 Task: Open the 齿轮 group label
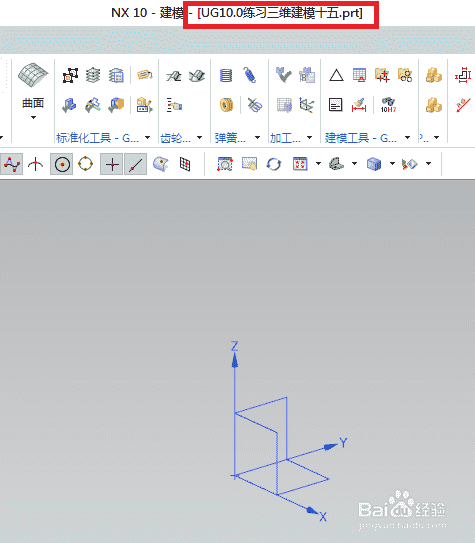(176, 138)
